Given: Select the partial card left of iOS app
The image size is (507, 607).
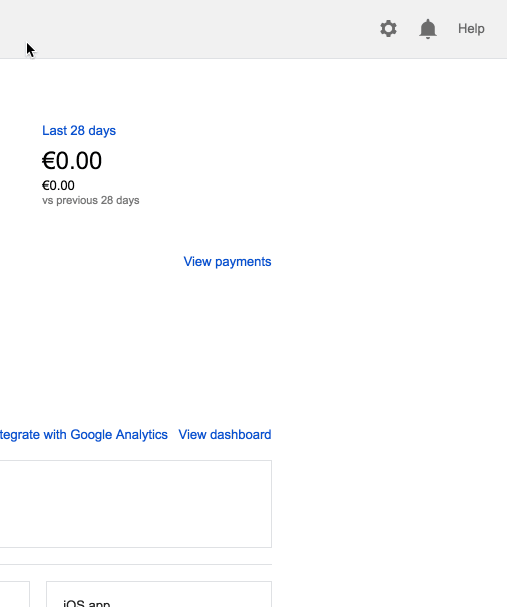Looking at the screenshot, I should [x=15, y=594].
